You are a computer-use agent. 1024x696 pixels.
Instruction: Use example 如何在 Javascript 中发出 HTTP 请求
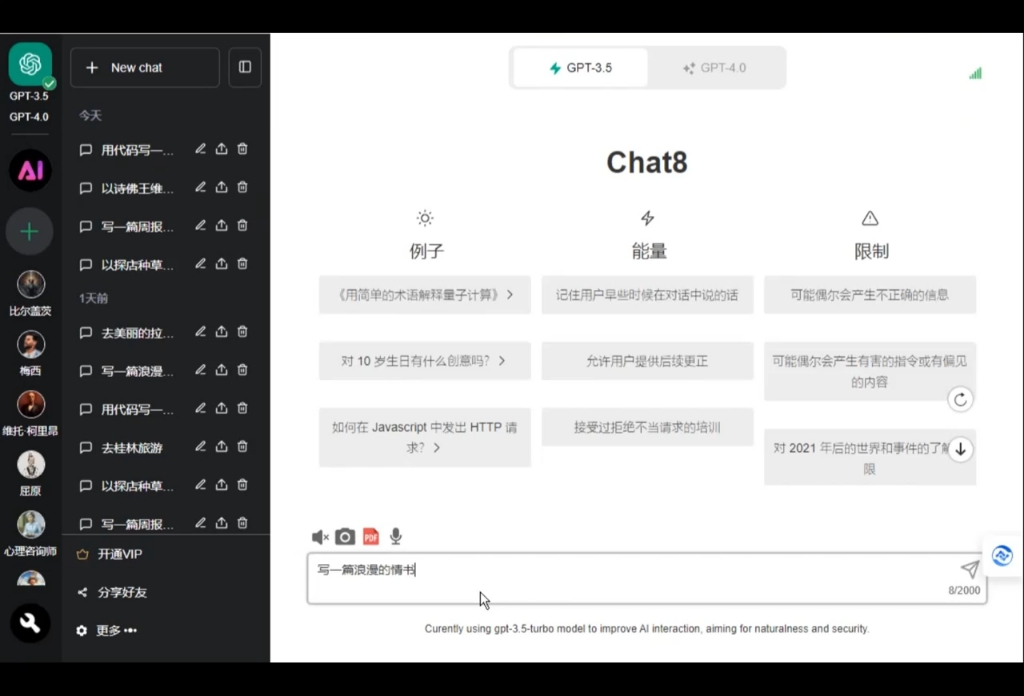click(x=424, y=437)
